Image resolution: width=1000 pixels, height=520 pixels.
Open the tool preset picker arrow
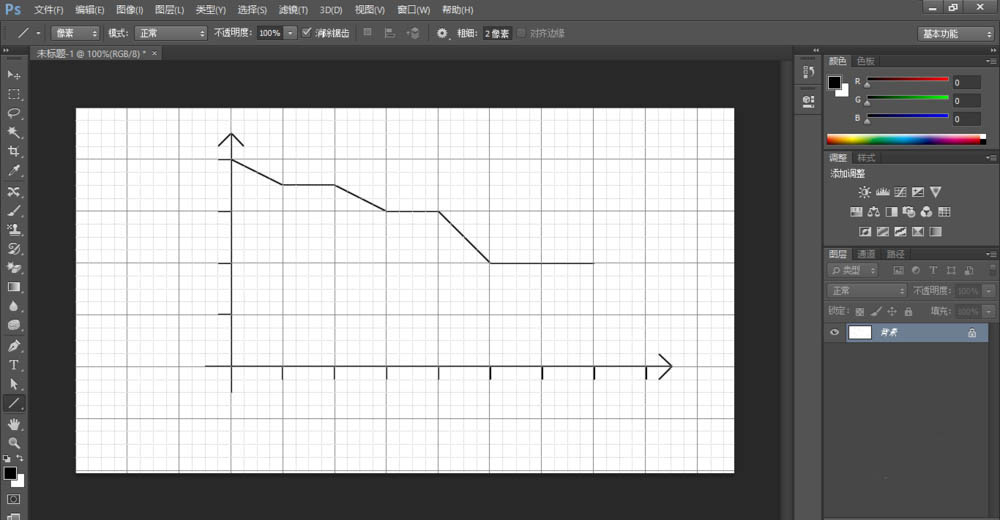[x=38, y=33]
